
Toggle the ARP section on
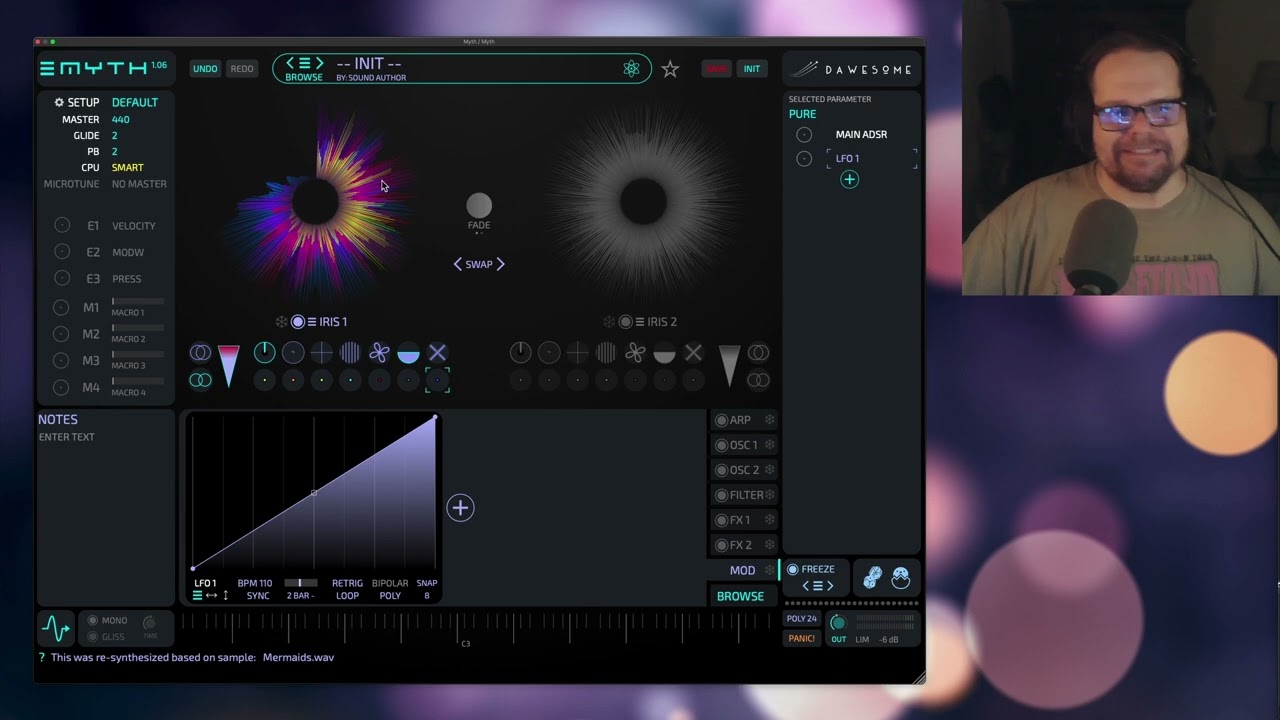(721, 420)
